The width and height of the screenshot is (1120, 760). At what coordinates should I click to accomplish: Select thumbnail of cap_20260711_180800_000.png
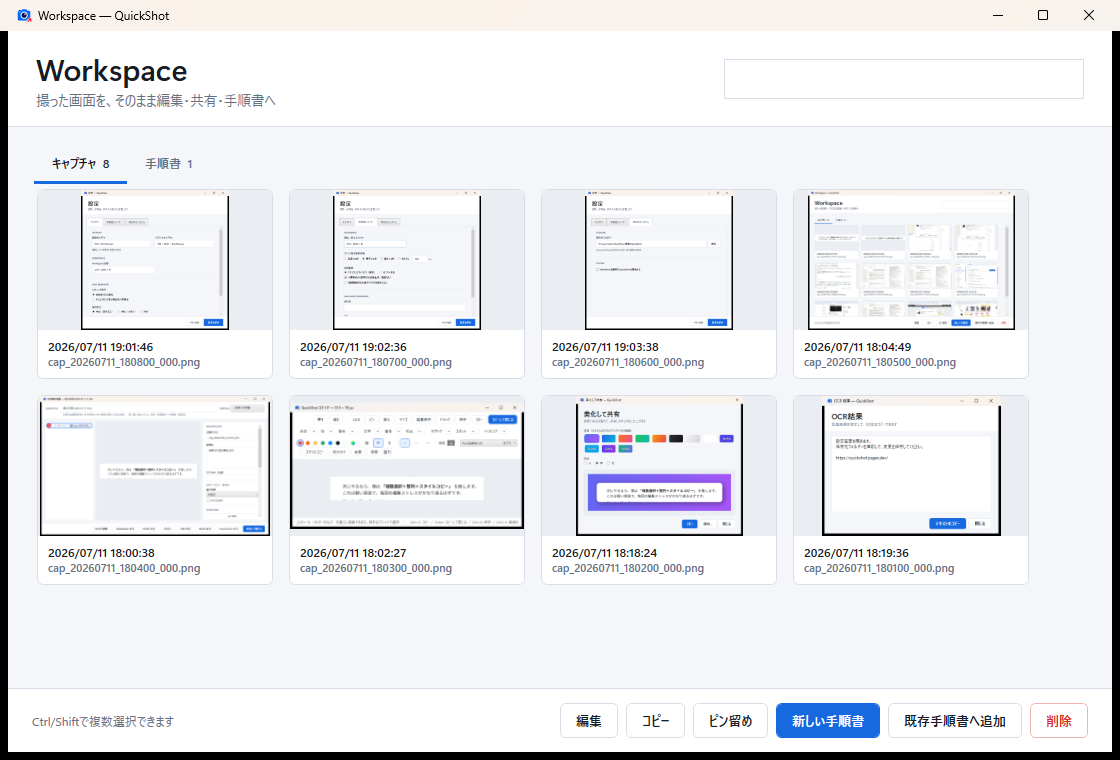pos(155,260)
